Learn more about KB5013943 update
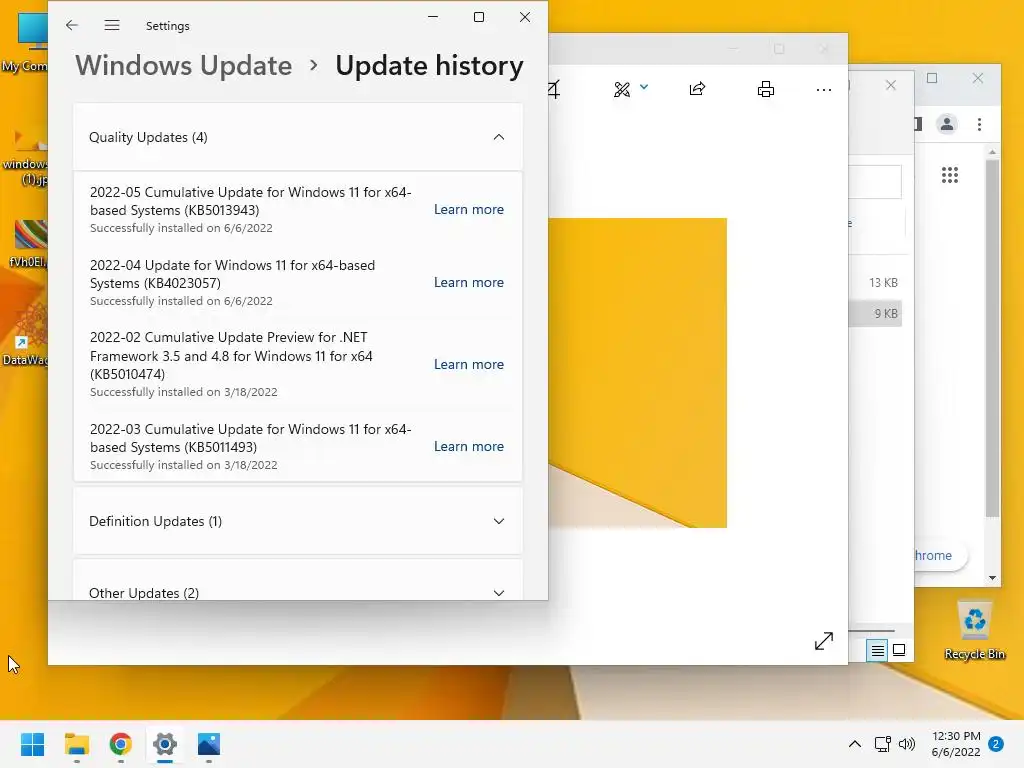 (x=469, y=210)
